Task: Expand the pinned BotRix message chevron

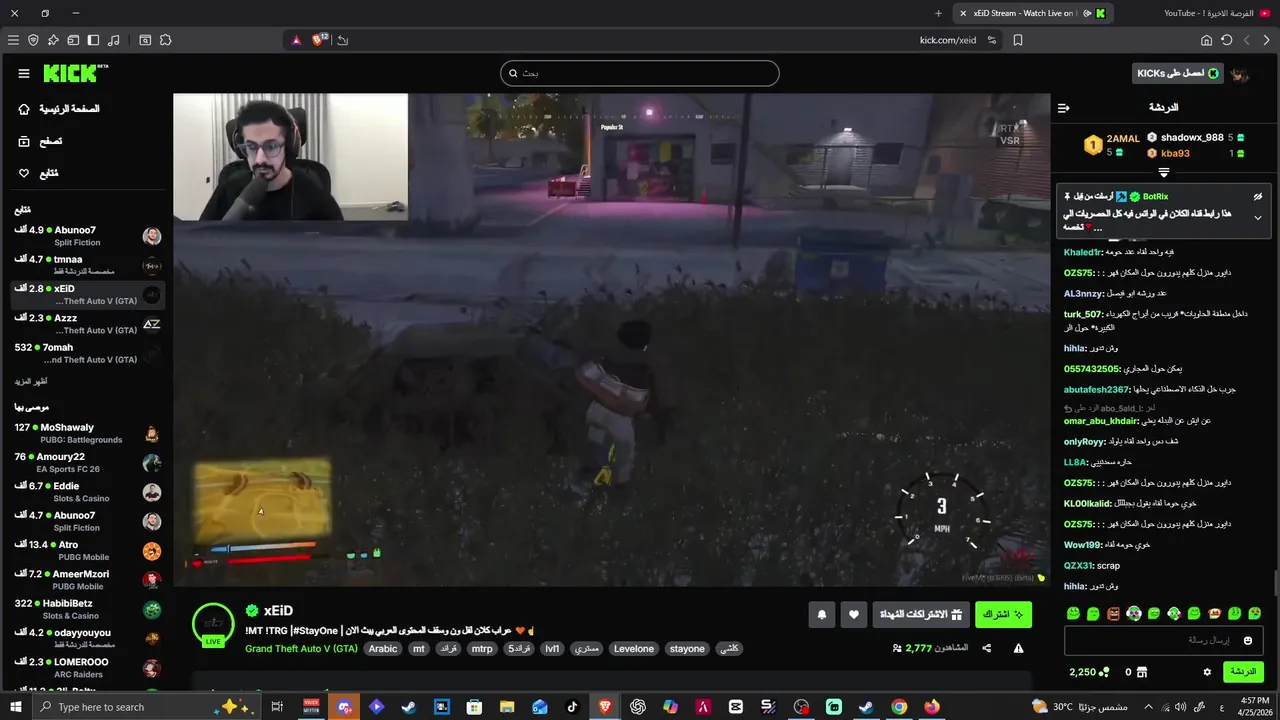Action: (x=1258, y=218)
